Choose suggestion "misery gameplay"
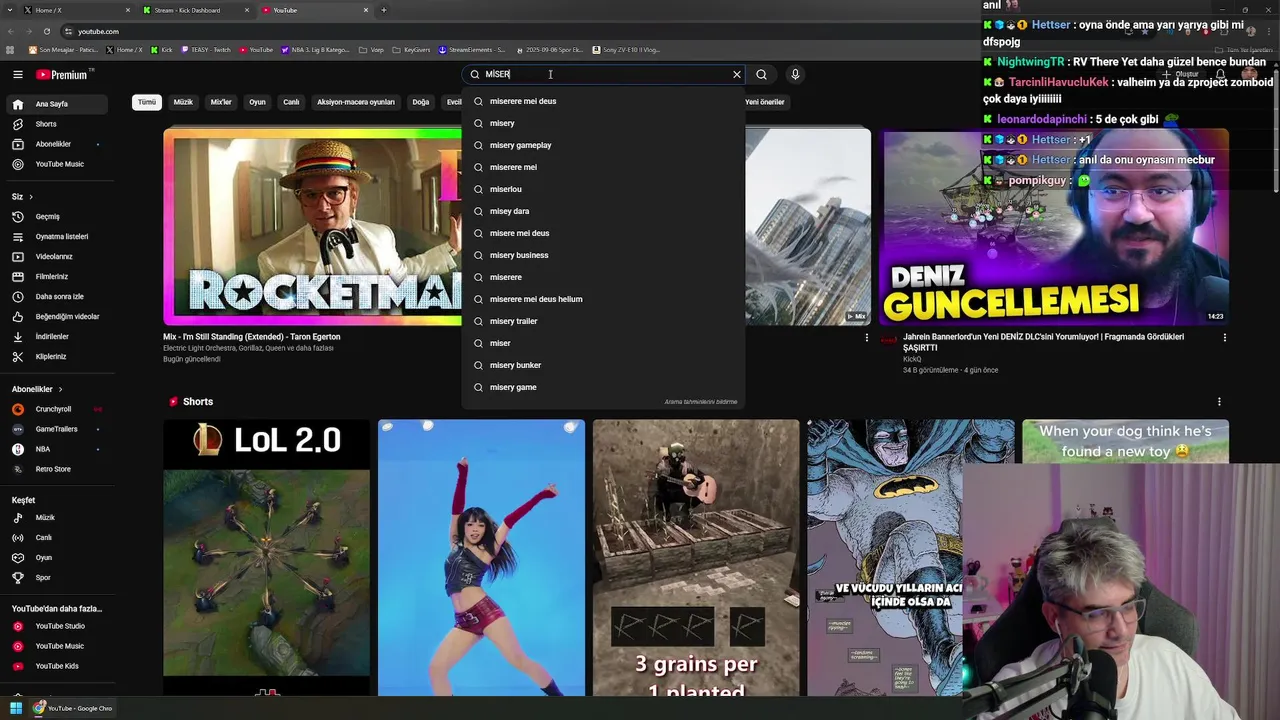1280x720 pixels. coord(603,145)
